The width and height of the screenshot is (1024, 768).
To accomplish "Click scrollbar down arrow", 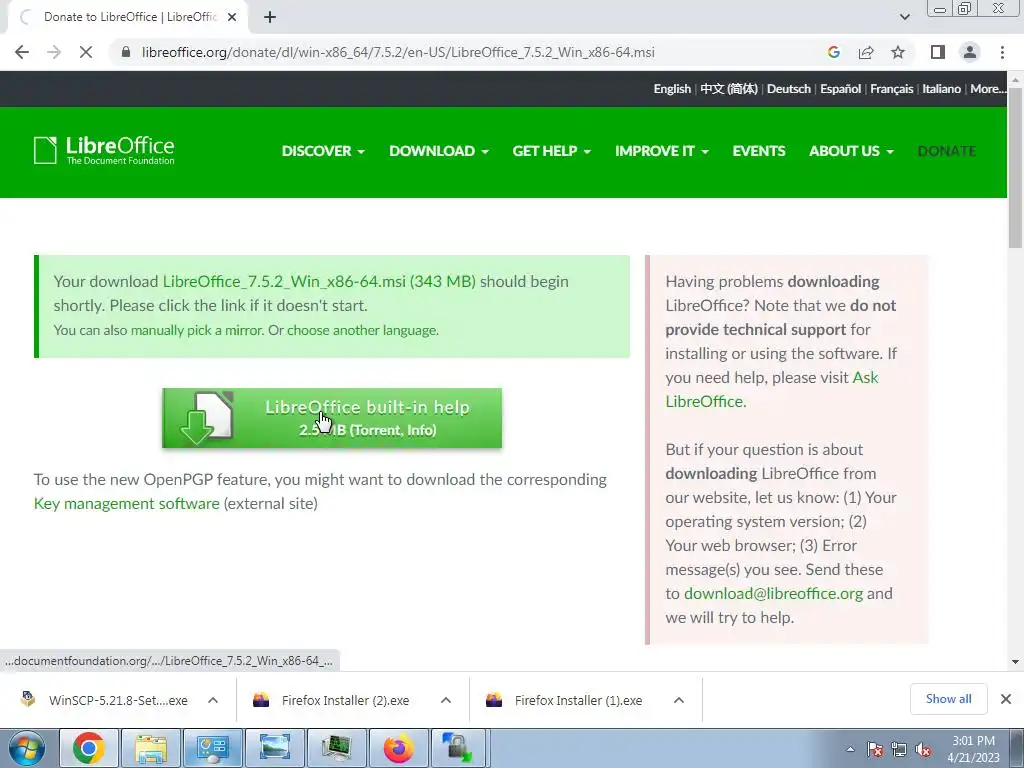I will click(1015, 662).
